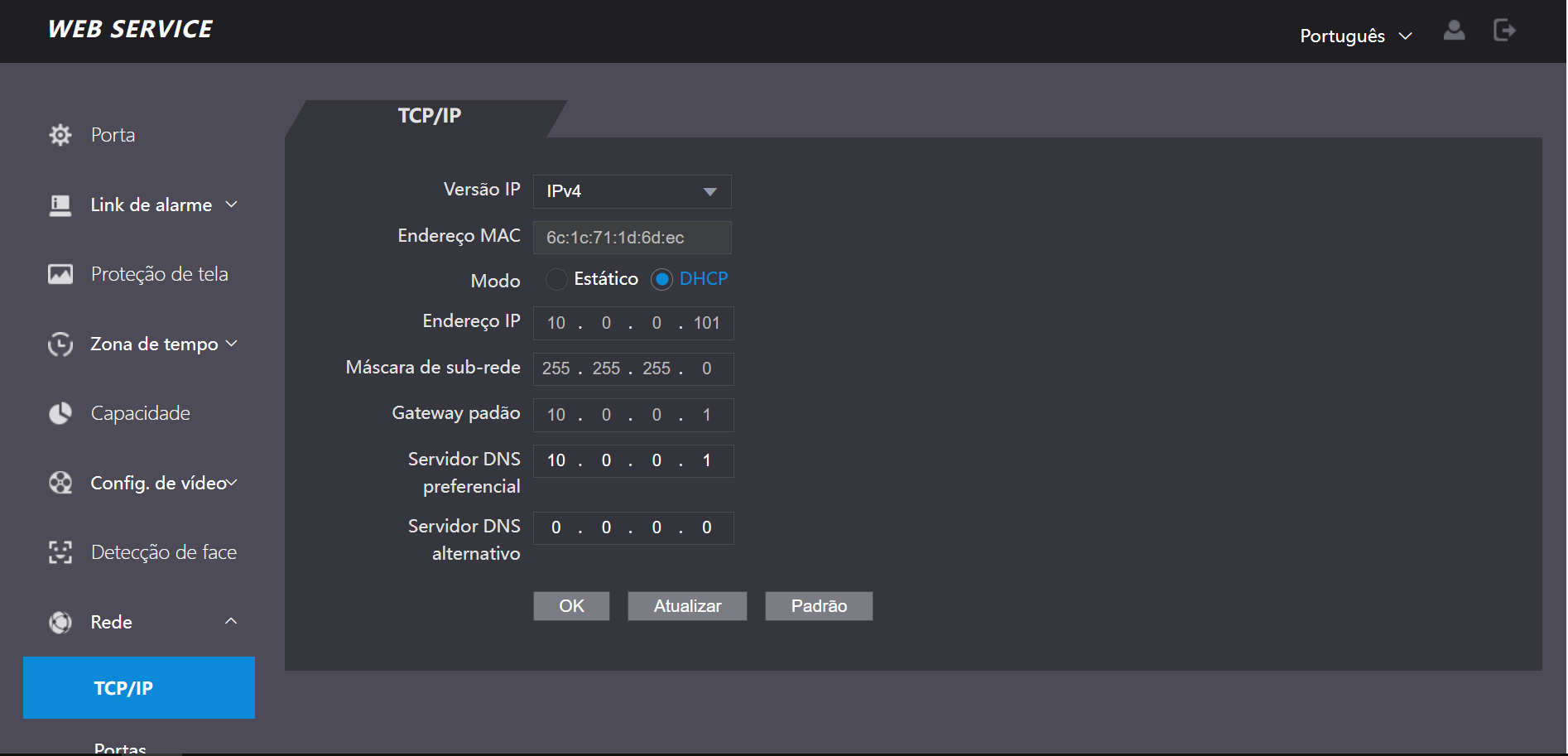1568x756 pixels.
Task: Click the alternate DNS first octet field
Action: pos(556,527)
